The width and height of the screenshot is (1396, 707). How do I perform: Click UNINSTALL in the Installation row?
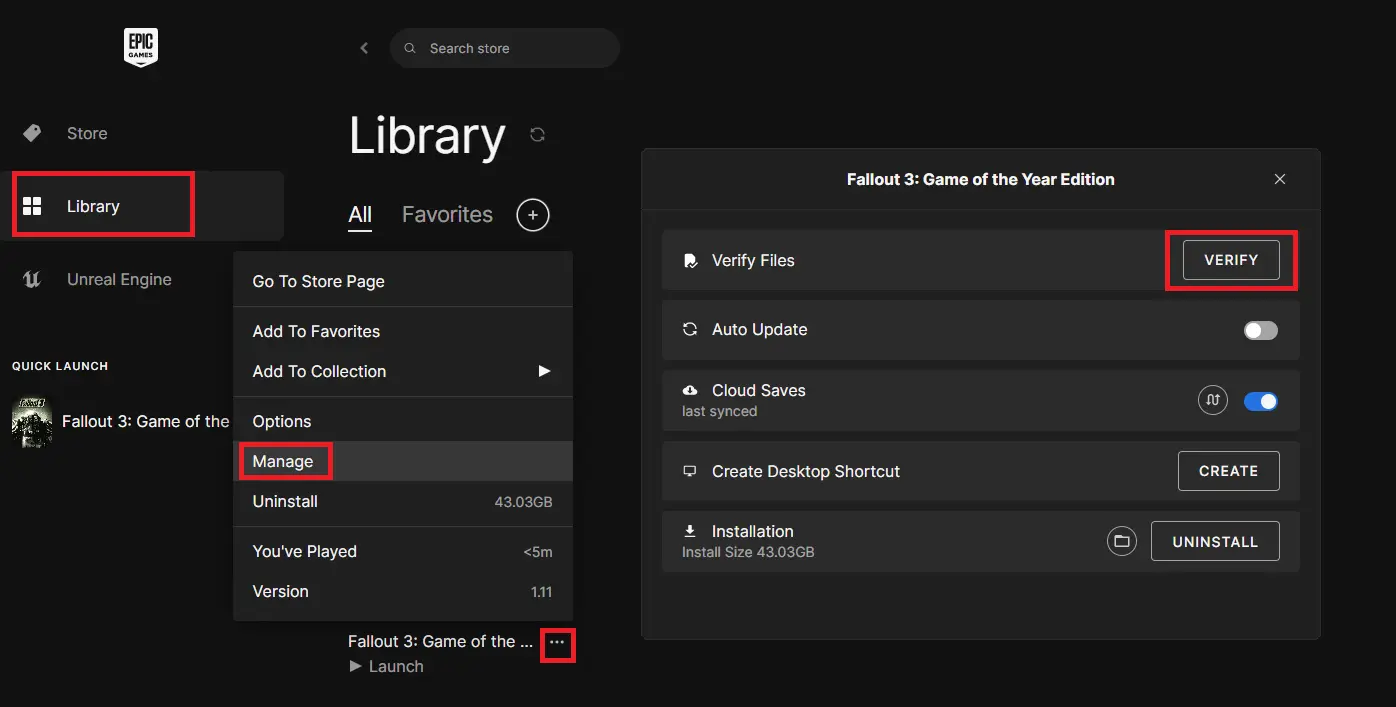[1215, 540]
